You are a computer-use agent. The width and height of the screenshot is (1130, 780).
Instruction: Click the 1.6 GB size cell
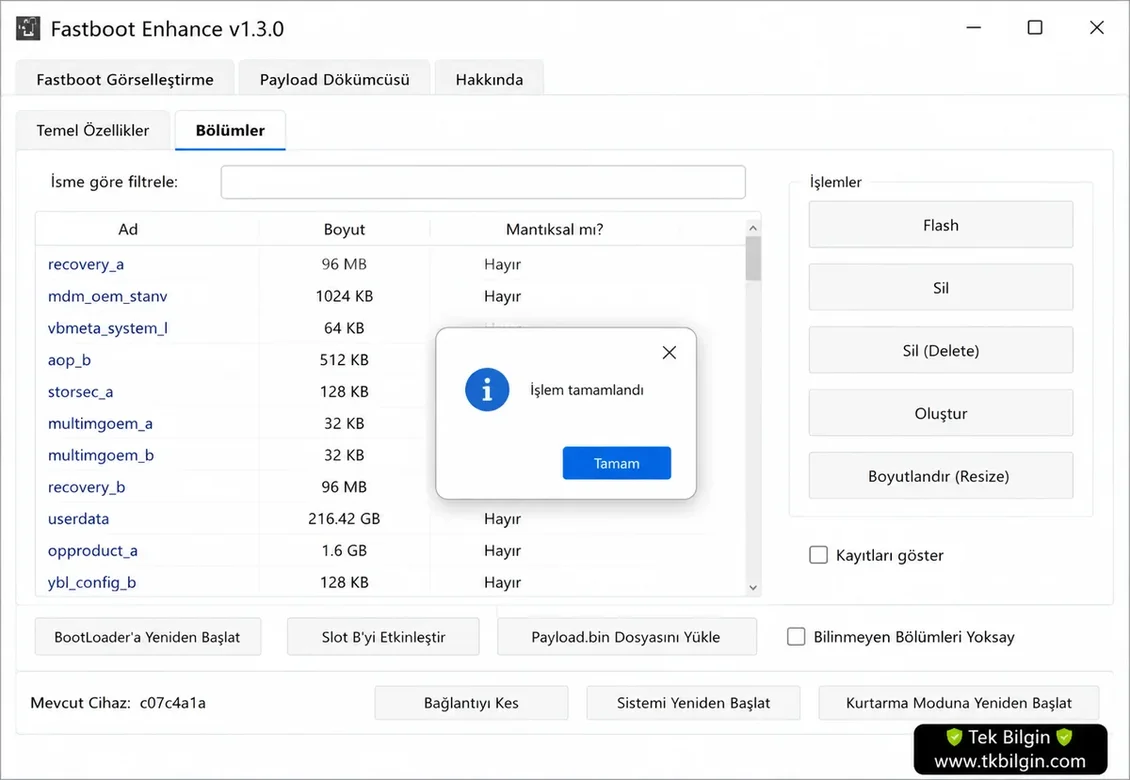344,550
